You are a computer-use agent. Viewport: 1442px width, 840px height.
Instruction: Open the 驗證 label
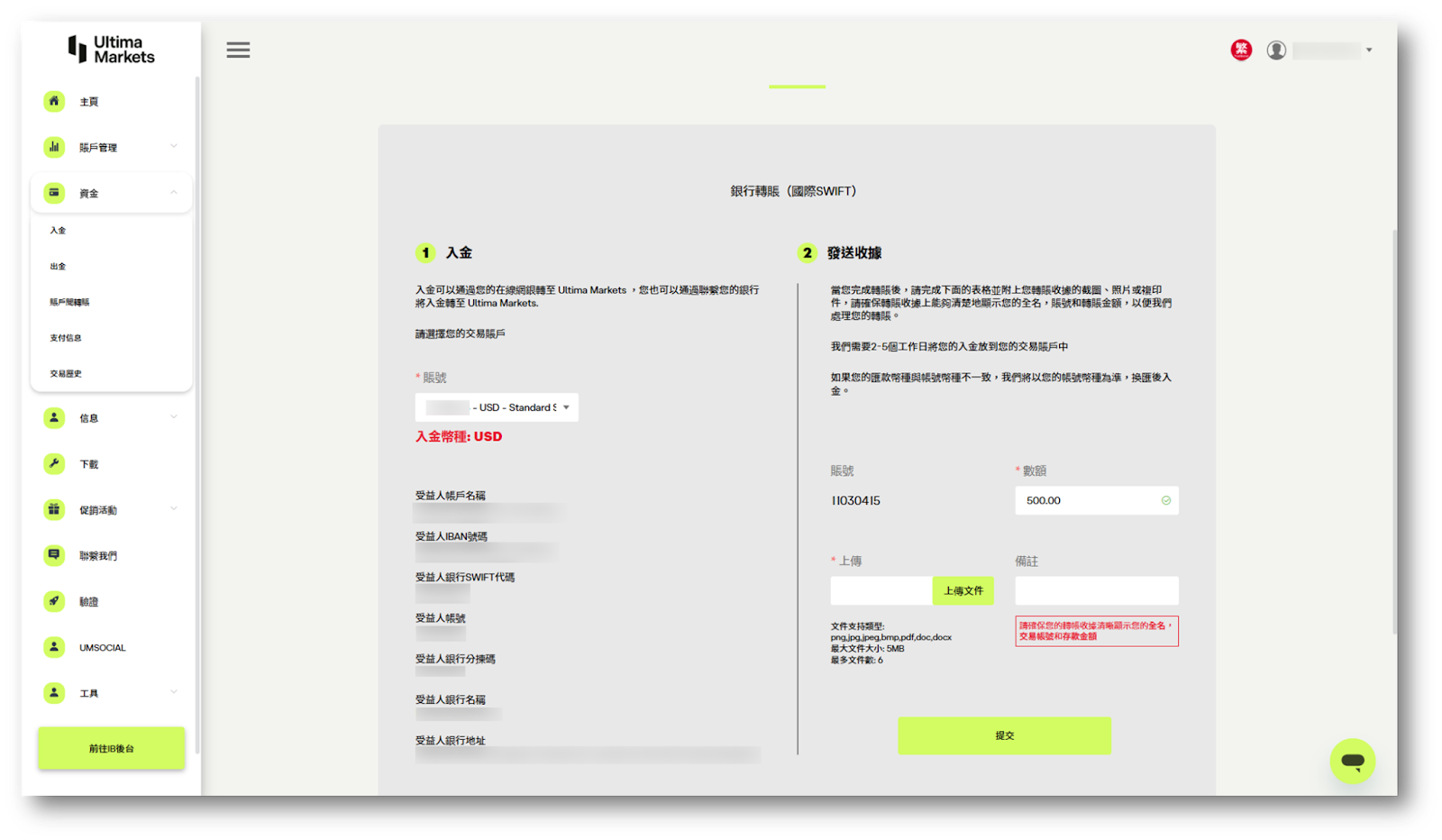pos(89,602)
